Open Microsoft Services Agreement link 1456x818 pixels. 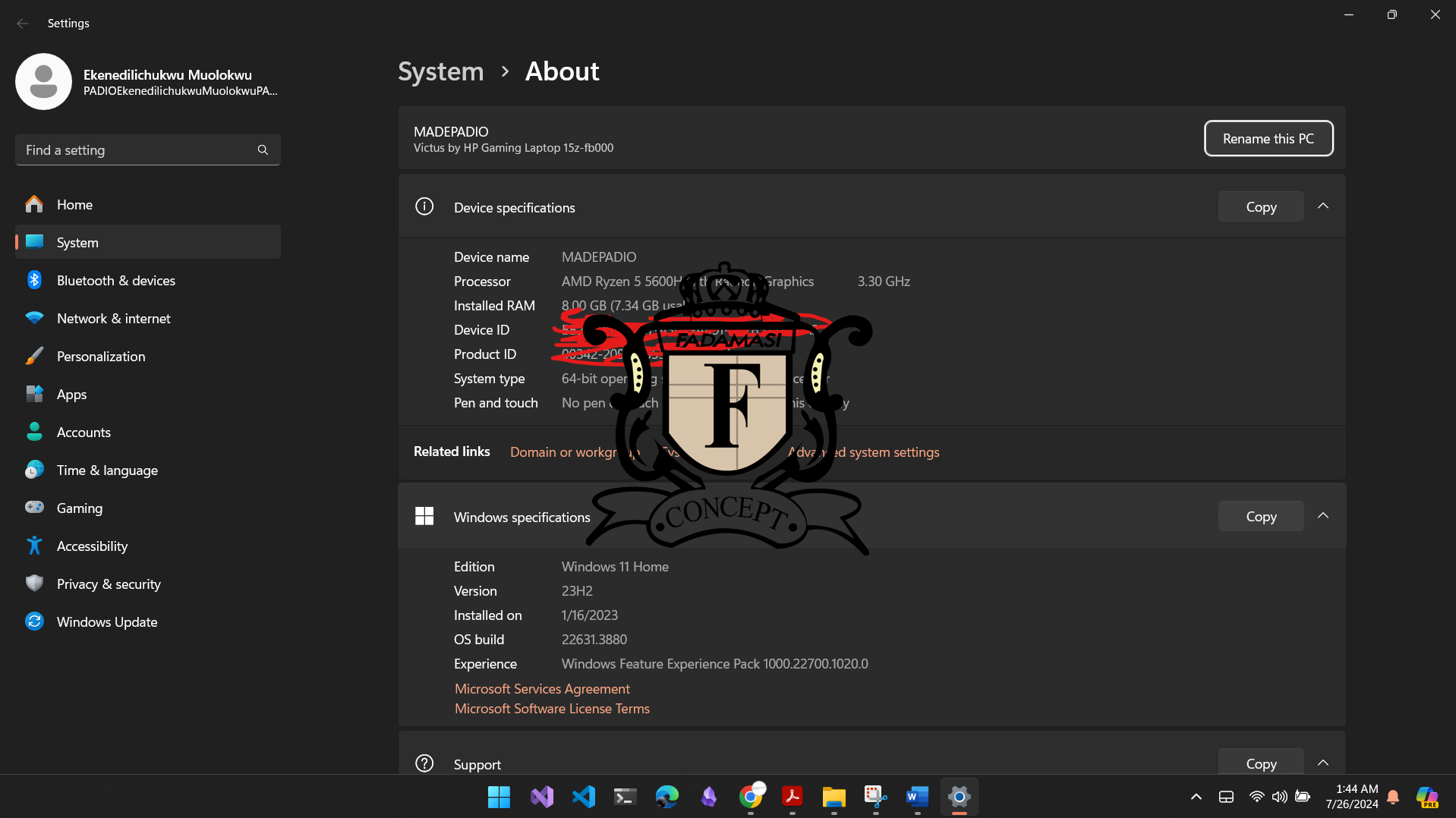[x=542, y=689]
